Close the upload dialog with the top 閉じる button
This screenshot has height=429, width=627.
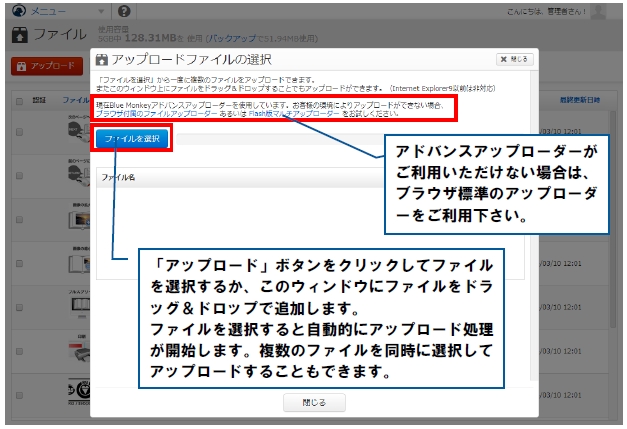[515, 59]
